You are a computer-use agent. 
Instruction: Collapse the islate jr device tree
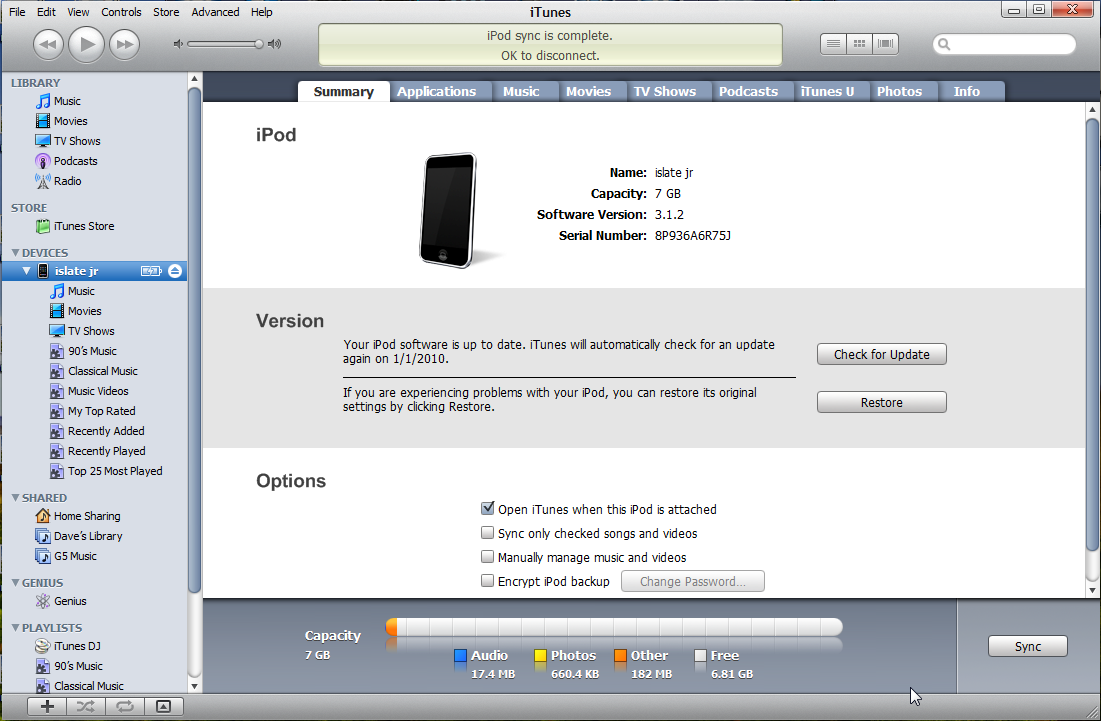(x=27, y=271)
